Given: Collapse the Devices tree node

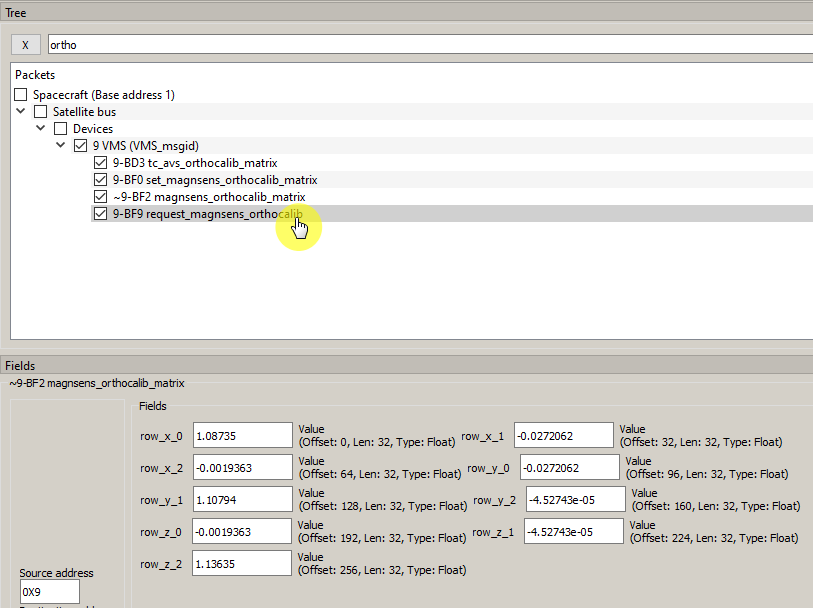Looking at the screenshot, I should pyautogui.click(x=41, y=129).
